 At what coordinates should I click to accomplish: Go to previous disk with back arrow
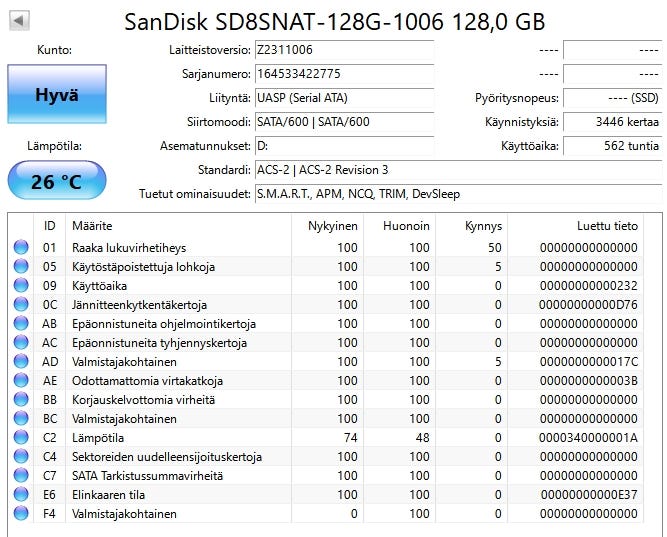click(19, 20)
